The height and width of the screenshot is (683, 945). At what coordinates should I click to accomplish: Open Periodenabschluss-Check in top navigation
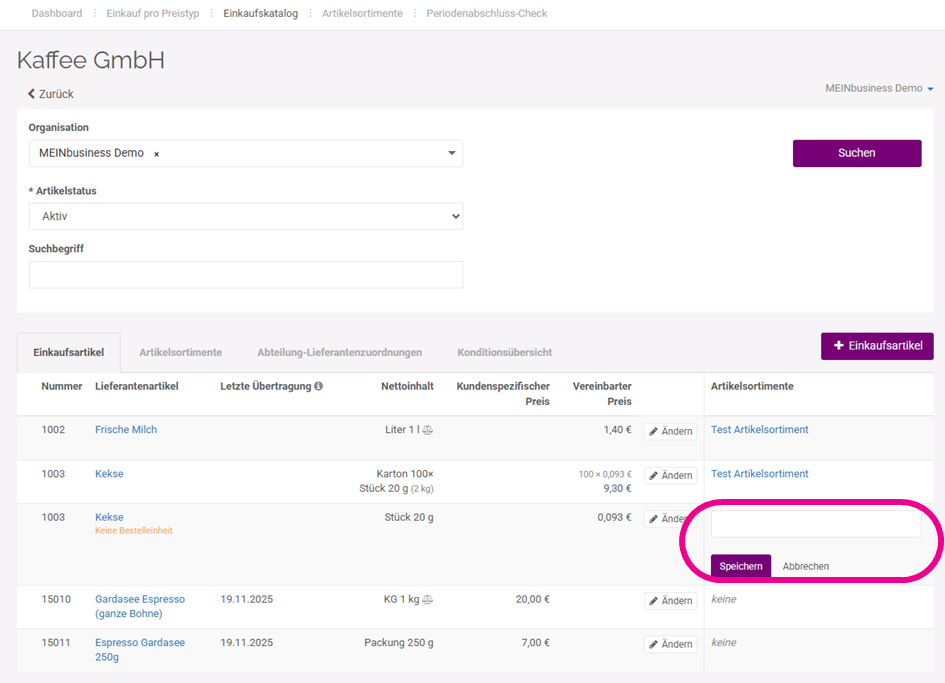click(x=486, y=13)
